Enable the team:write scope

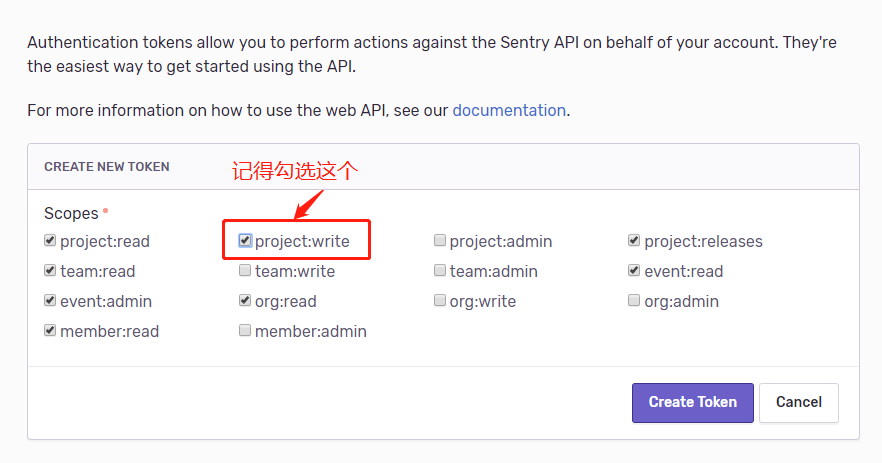(245, 271)
